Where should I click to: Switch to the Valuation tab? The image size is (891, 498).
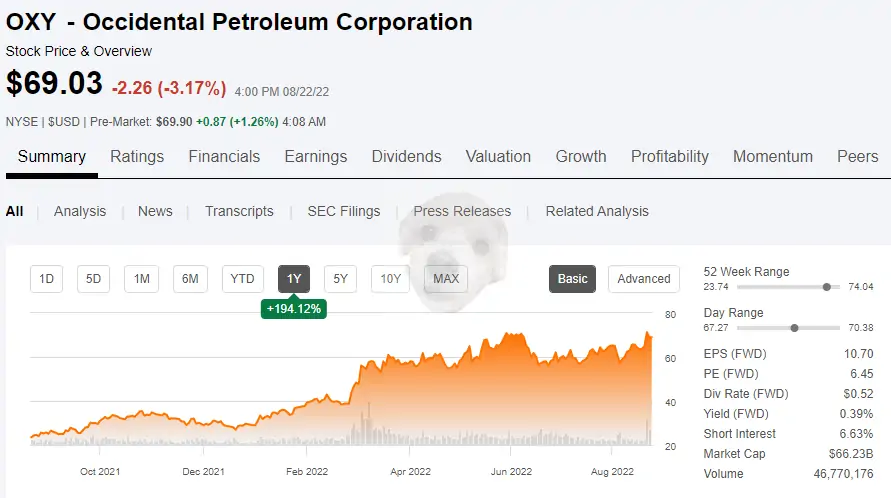pos(498,156)
